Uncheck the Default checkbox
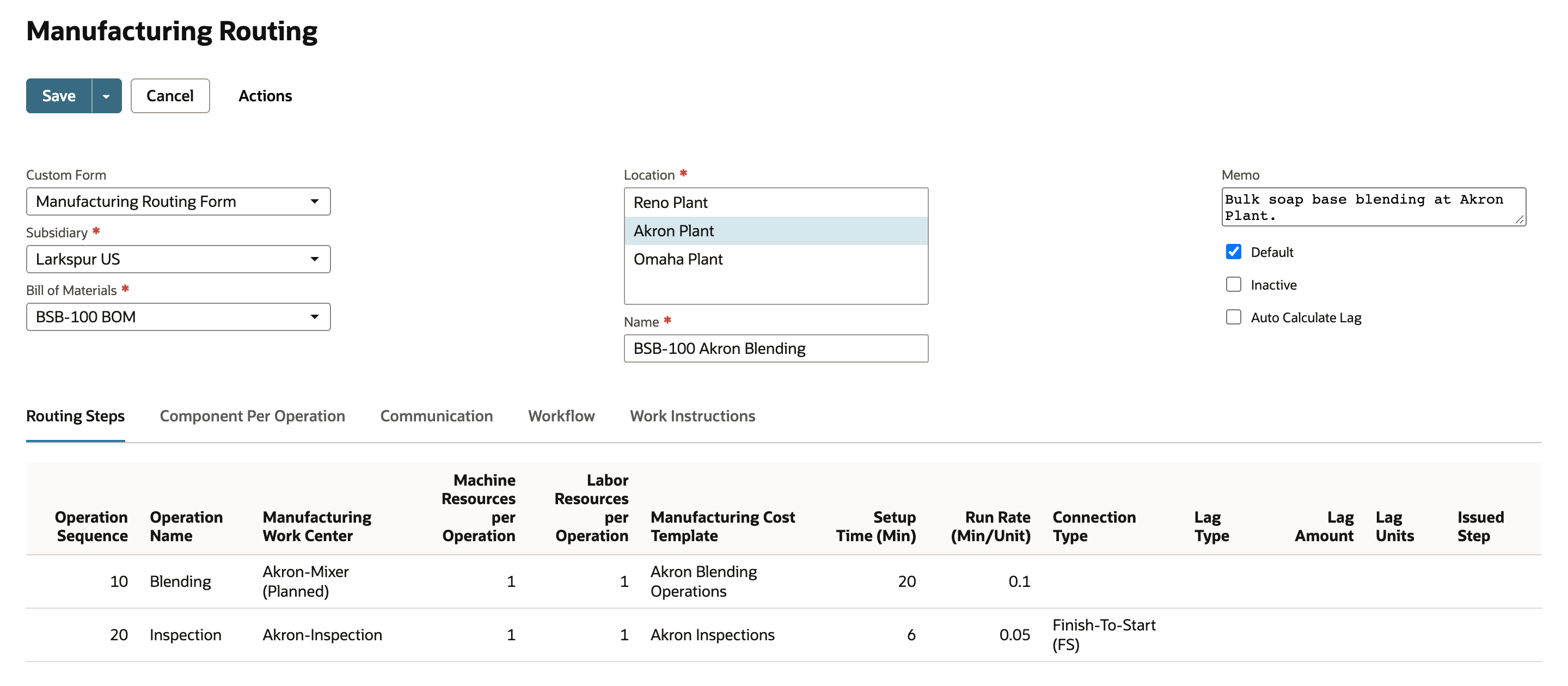The image size is (1568, 686). (x=1233, y=252)
